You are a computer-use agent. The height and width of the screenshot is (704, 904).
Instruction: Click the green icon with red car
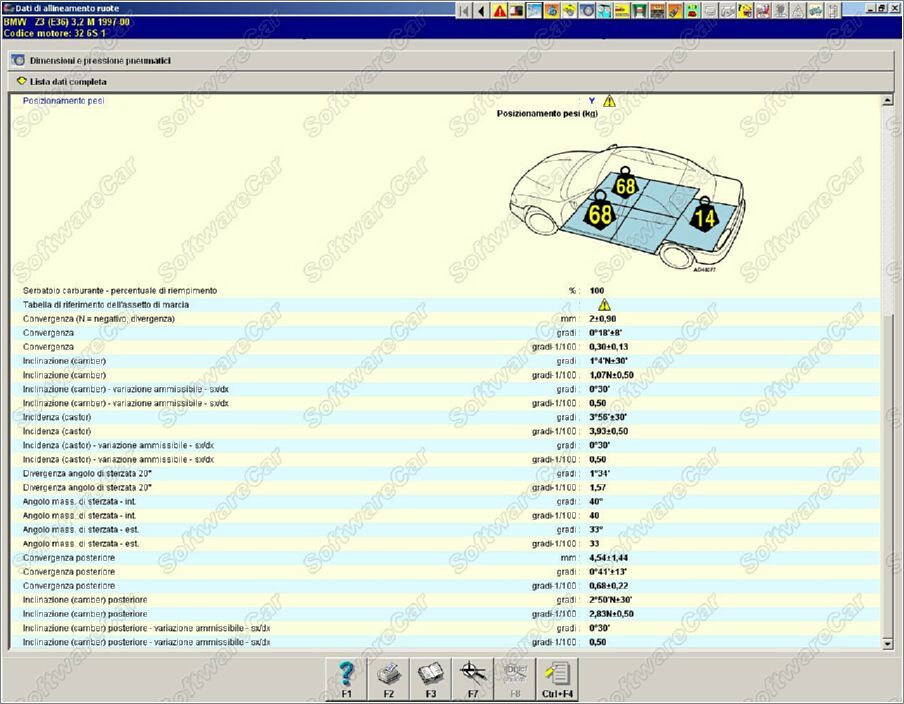pos(692,10)
